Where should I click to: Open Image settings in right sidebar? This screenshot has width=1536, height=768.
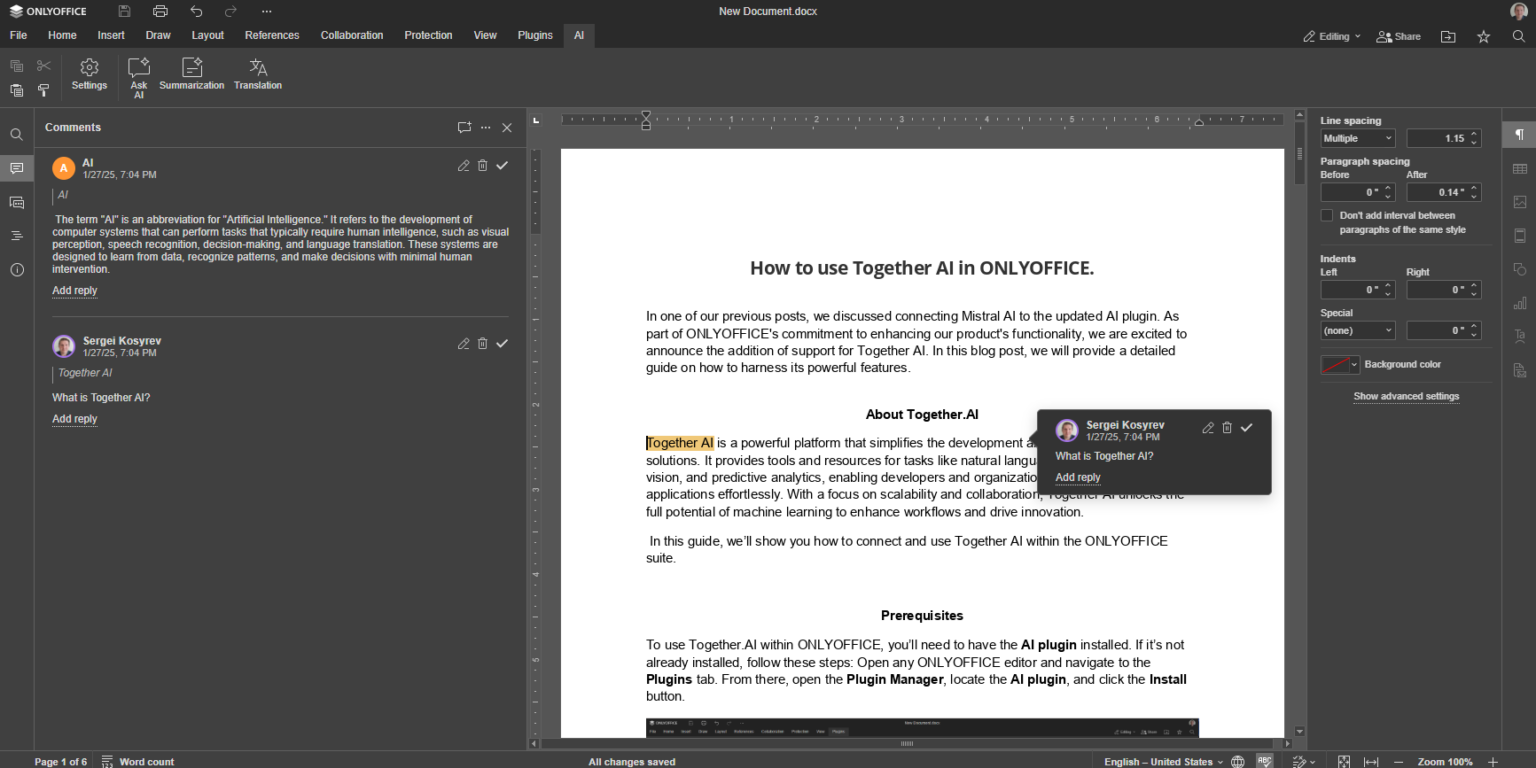tap(1520, 202)
